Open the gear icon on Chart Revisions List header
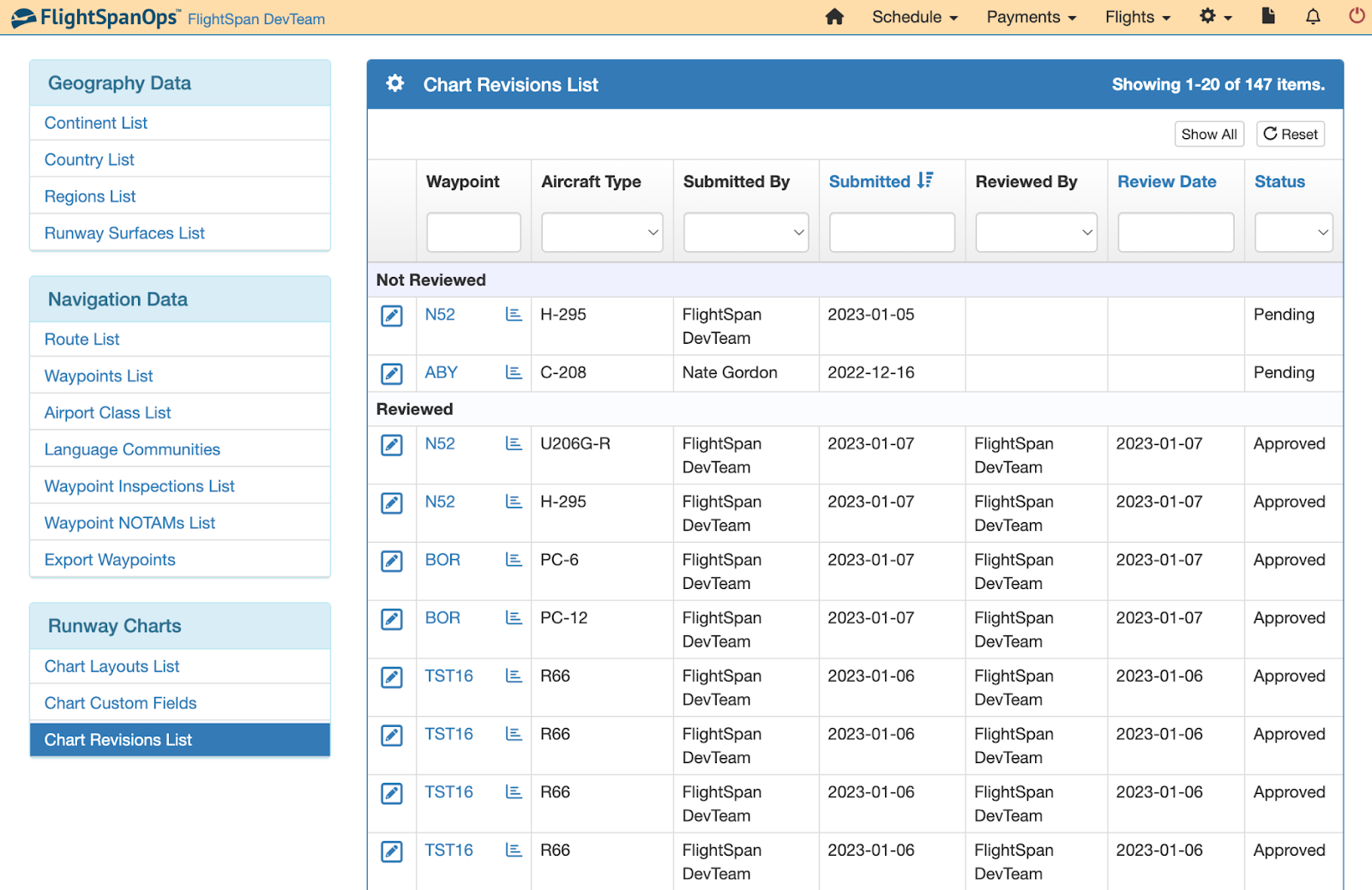 [394, 83]
